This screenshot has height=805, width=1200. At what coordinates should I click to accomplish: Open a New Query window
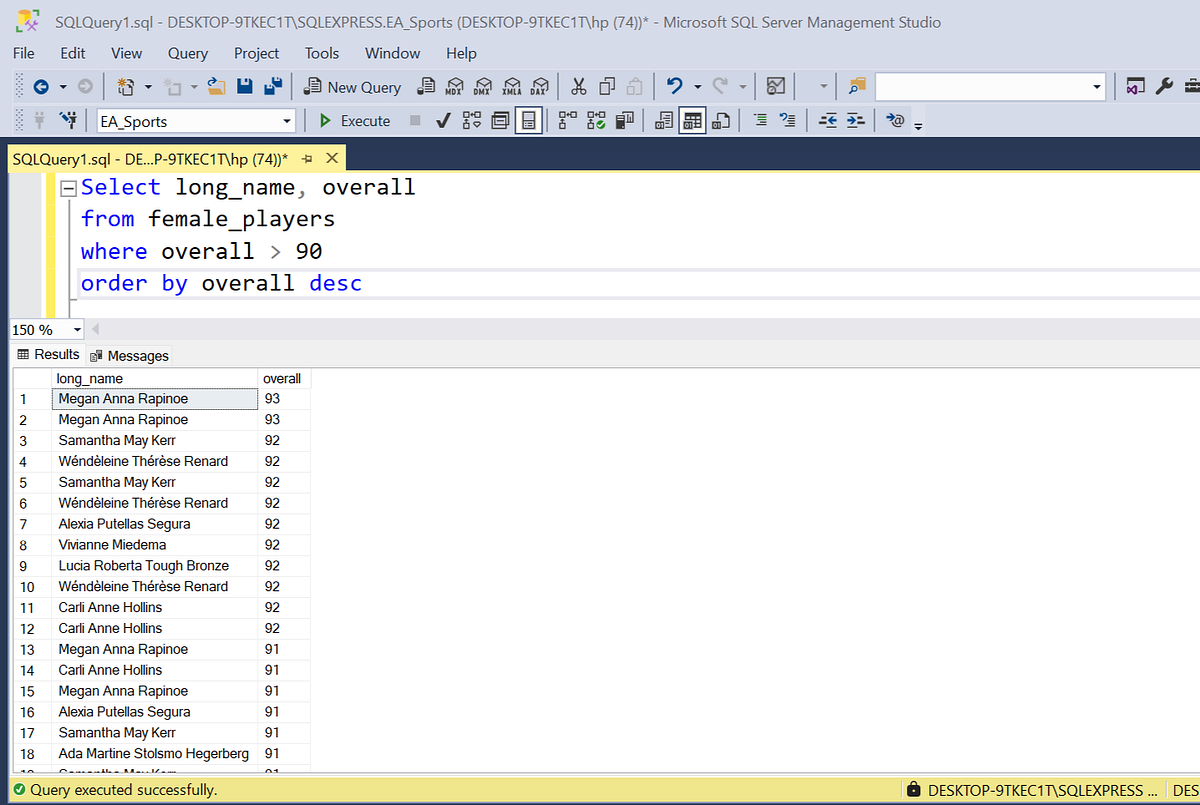[x=352, y=87]
